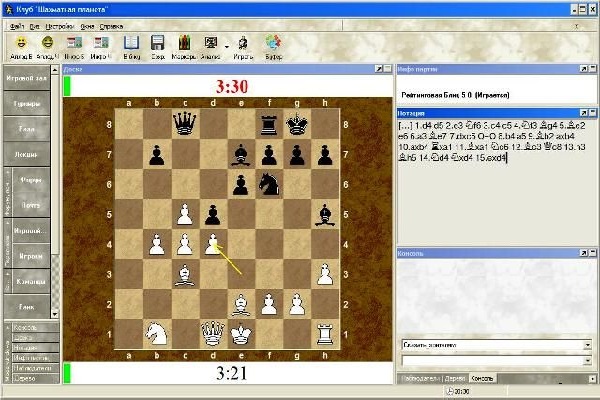Click the black bishop on h5
The image size is (600, 400).
325,214
